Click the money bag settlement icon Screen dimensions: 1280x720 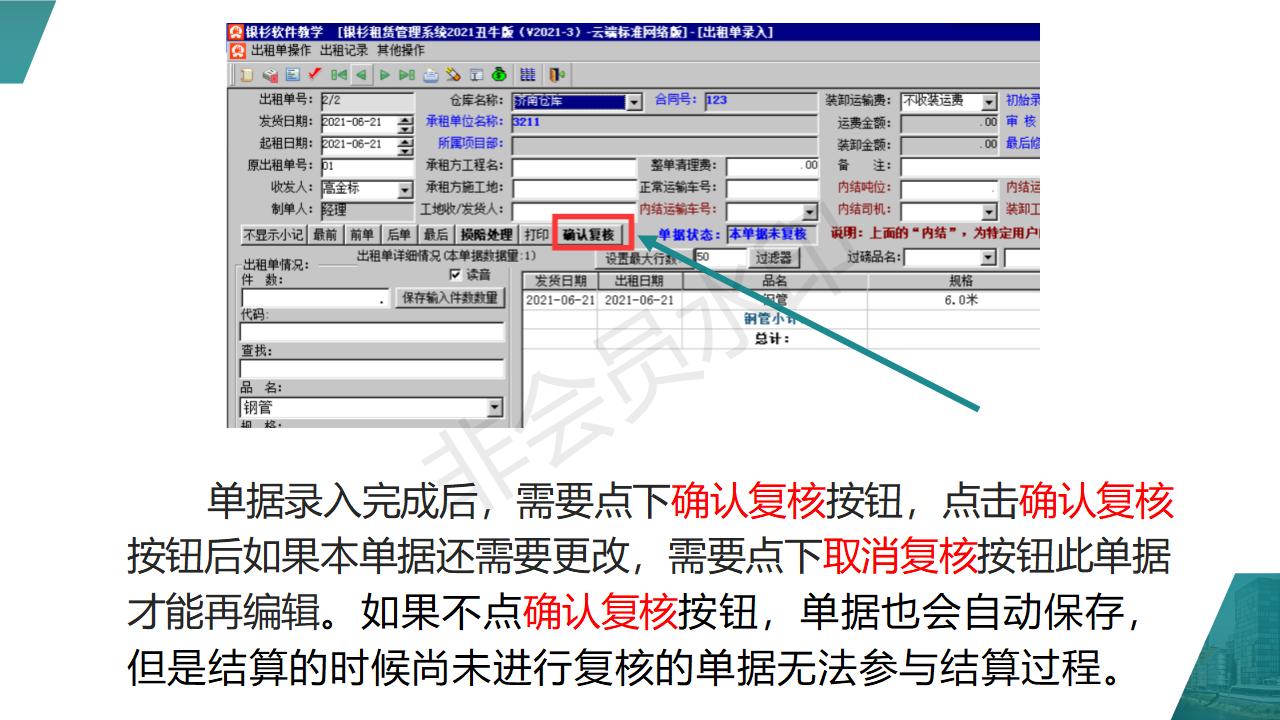(498, 74)
